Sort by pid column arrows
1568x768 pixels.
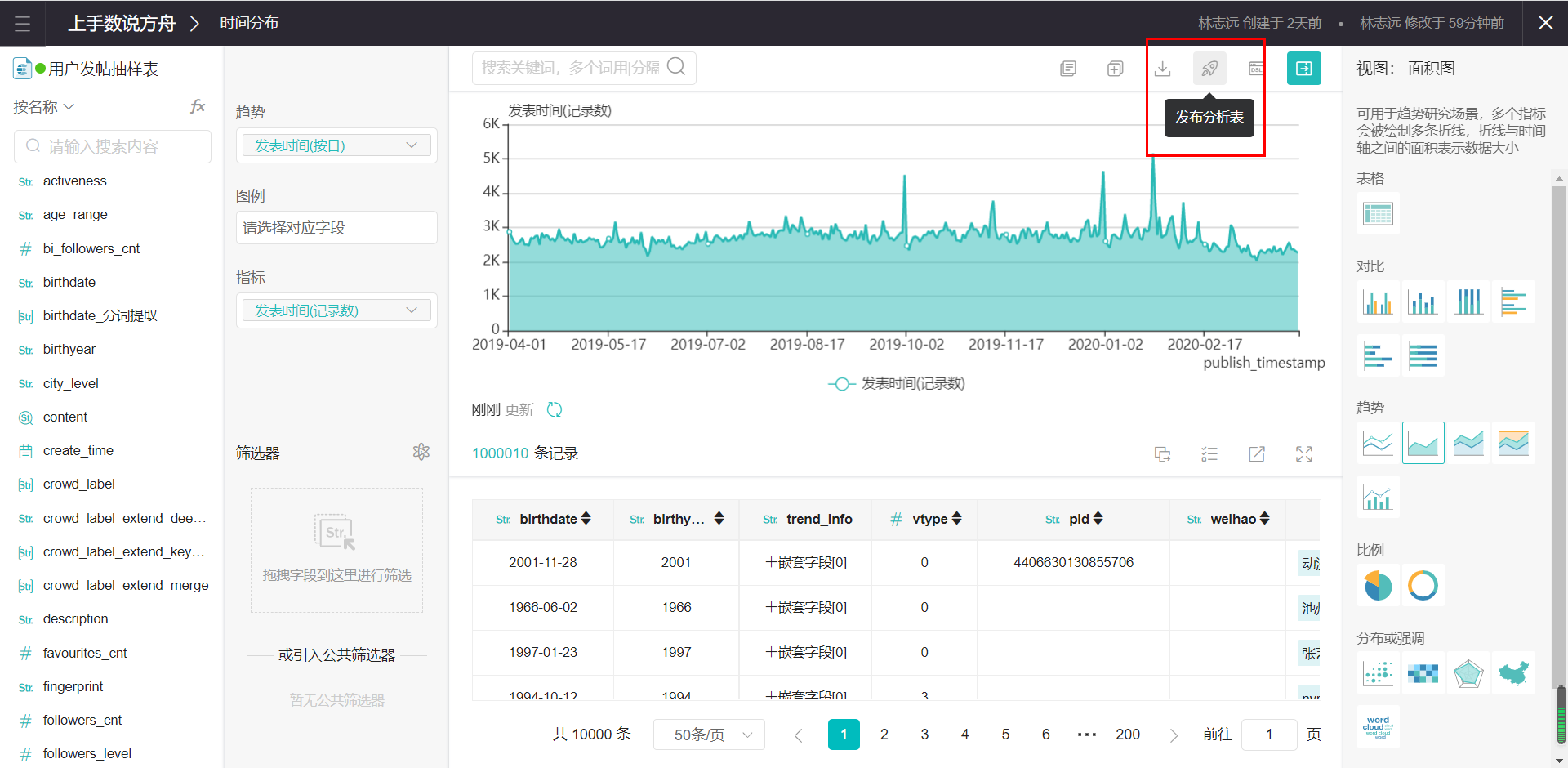pos(1098,519)
